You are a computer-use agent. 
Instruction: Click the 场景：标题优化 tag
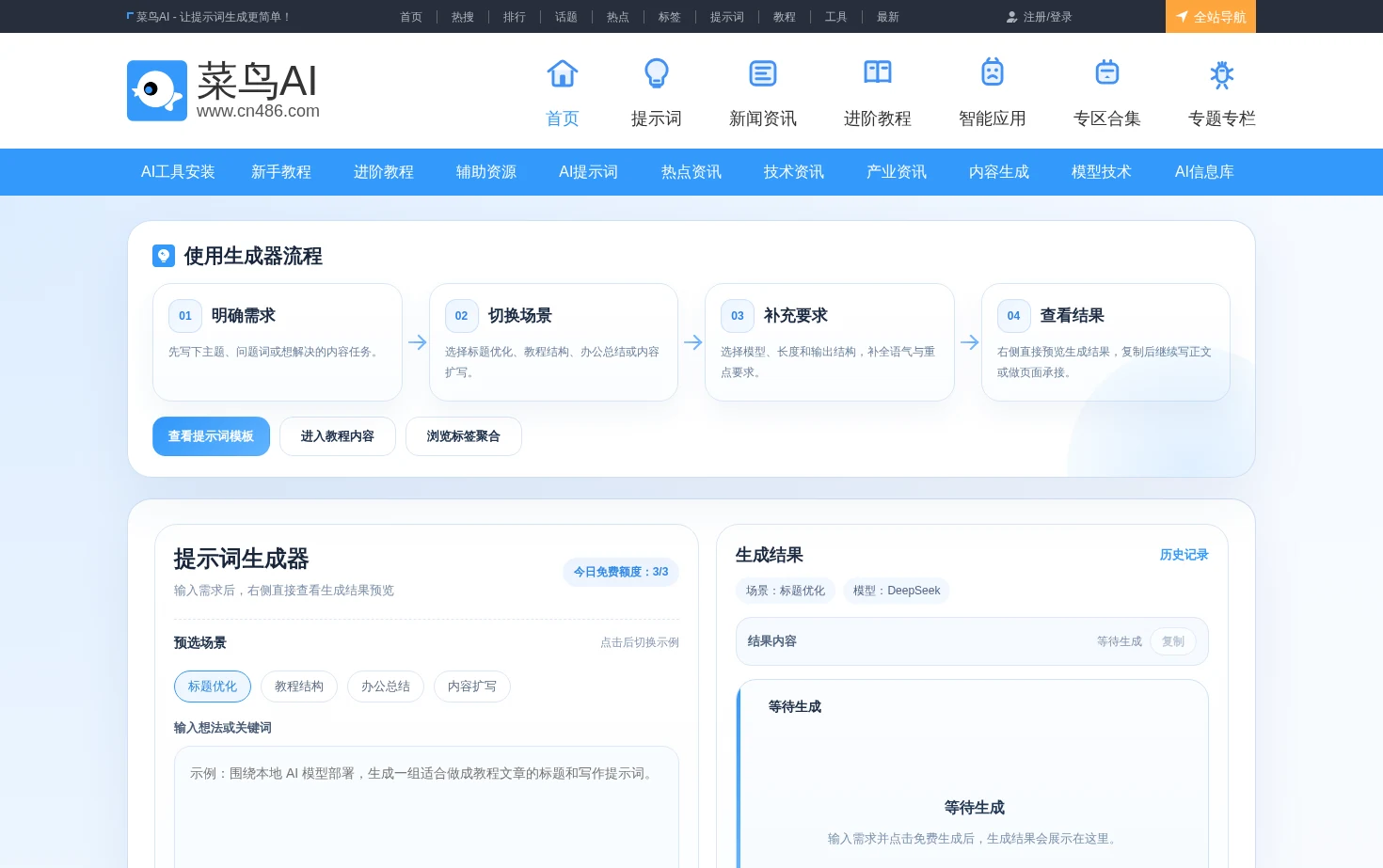tap(786, 591)
